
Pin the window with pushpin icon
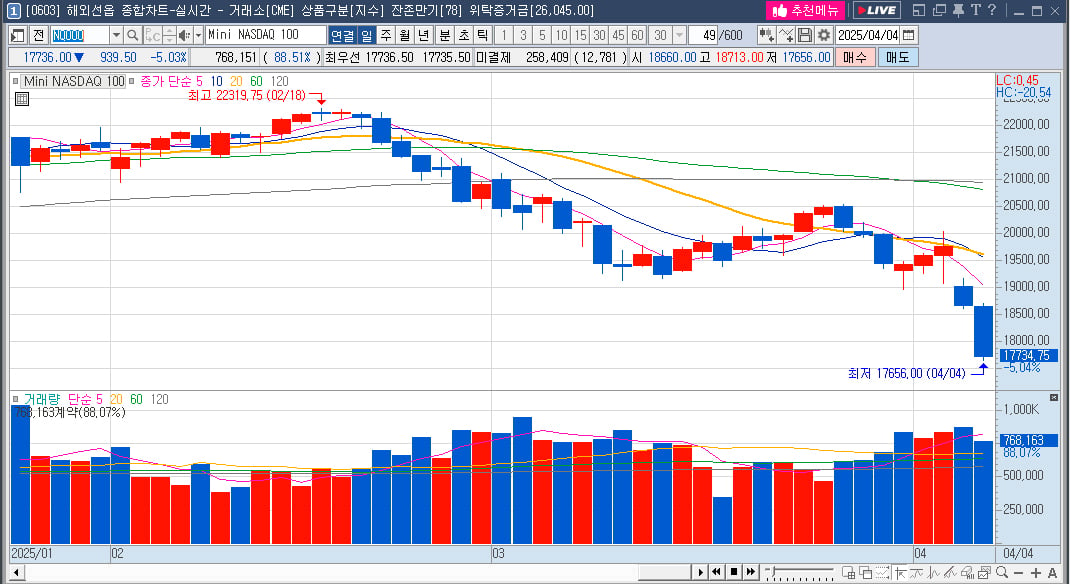pyautogui.click(x=958, y=10)
